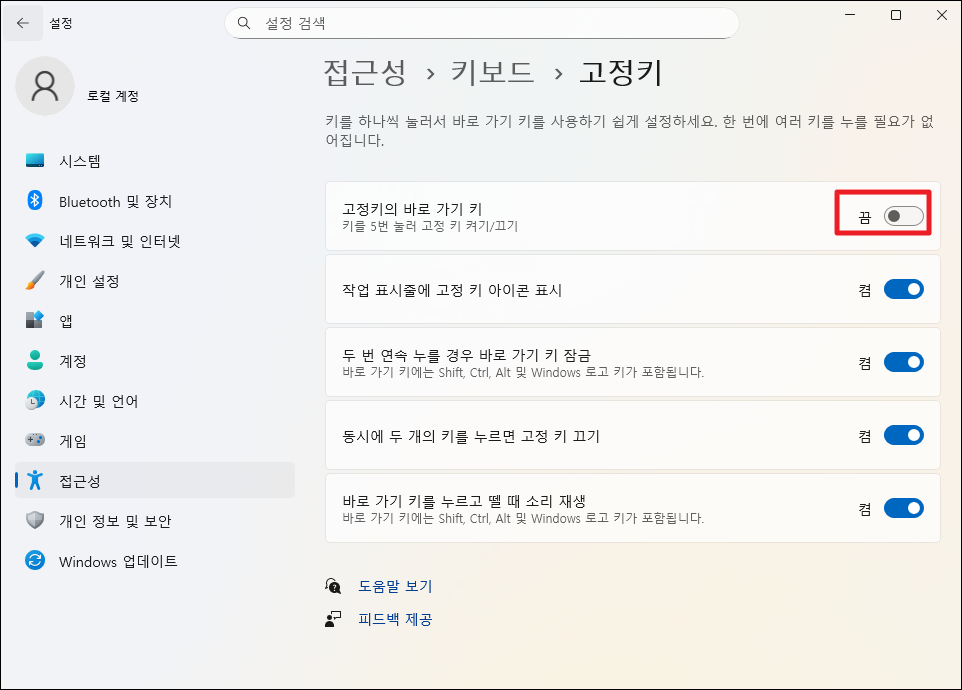Open 도움말 보기 help link

[x=395, y=587]
